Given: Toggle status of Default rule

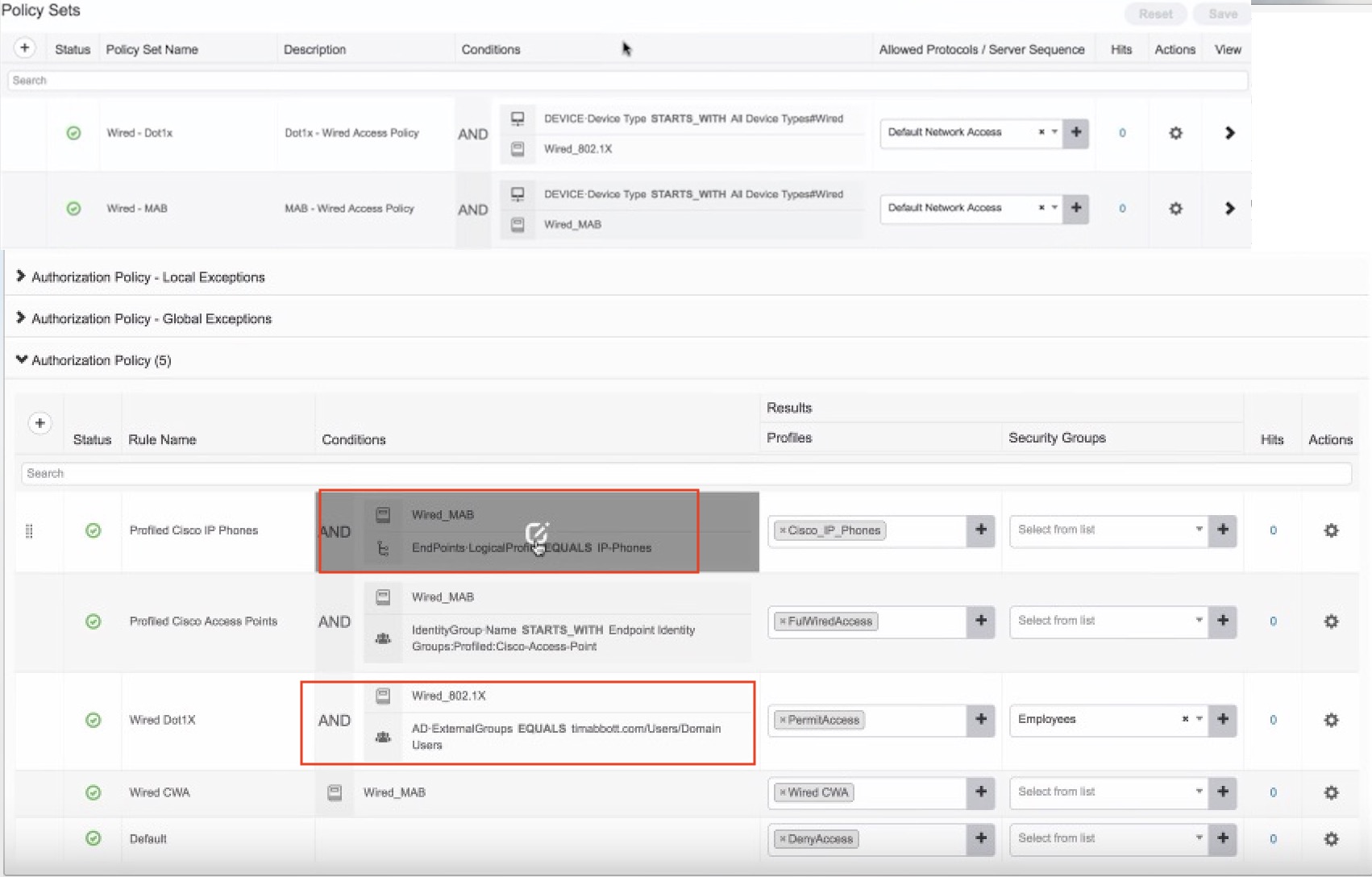Looking at the screenshot, I should 94,838.
